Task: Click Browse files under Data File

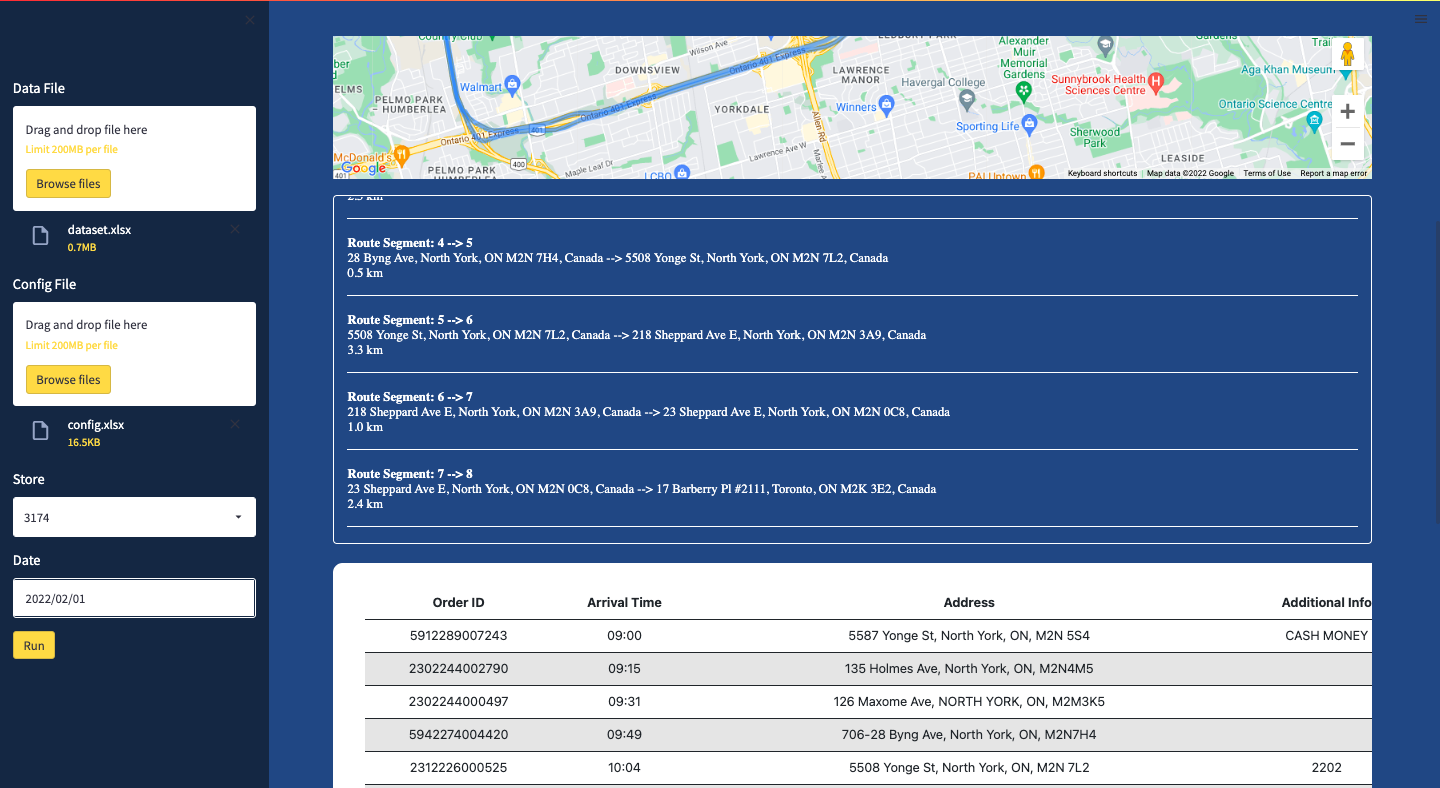Action: [68, 183]
